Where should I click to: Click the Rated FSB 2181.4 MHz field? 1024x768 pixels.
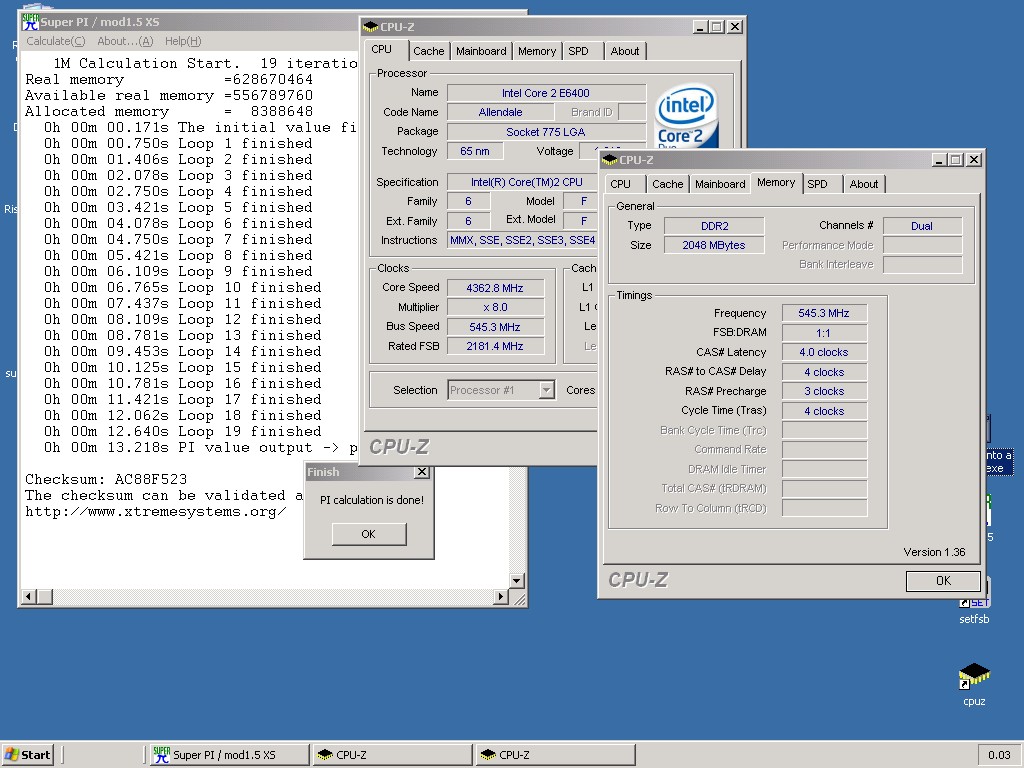coord(495,346)
